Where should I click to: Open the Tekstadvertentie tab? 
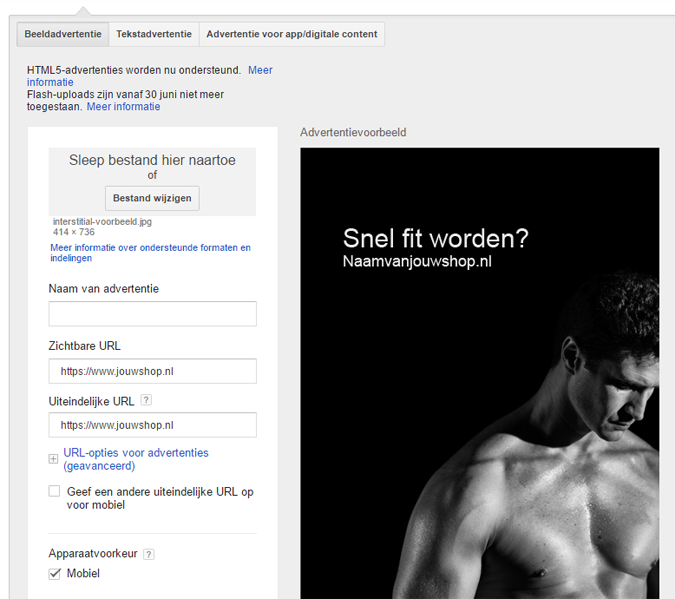coord(154,34)
